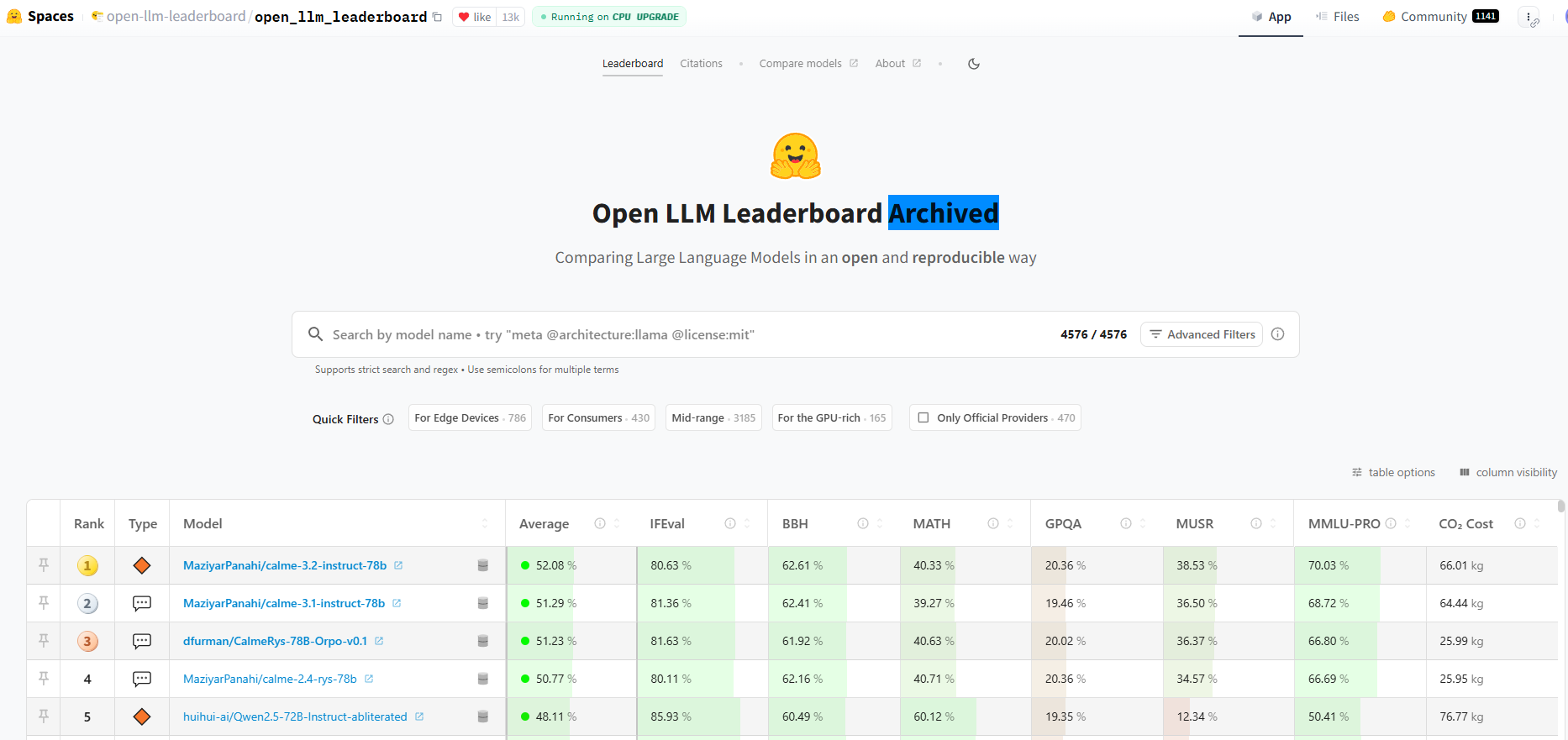Click the database details icon for calme-3.1-instruct-78b
The image size is (1568, 740).
(483, 603)
